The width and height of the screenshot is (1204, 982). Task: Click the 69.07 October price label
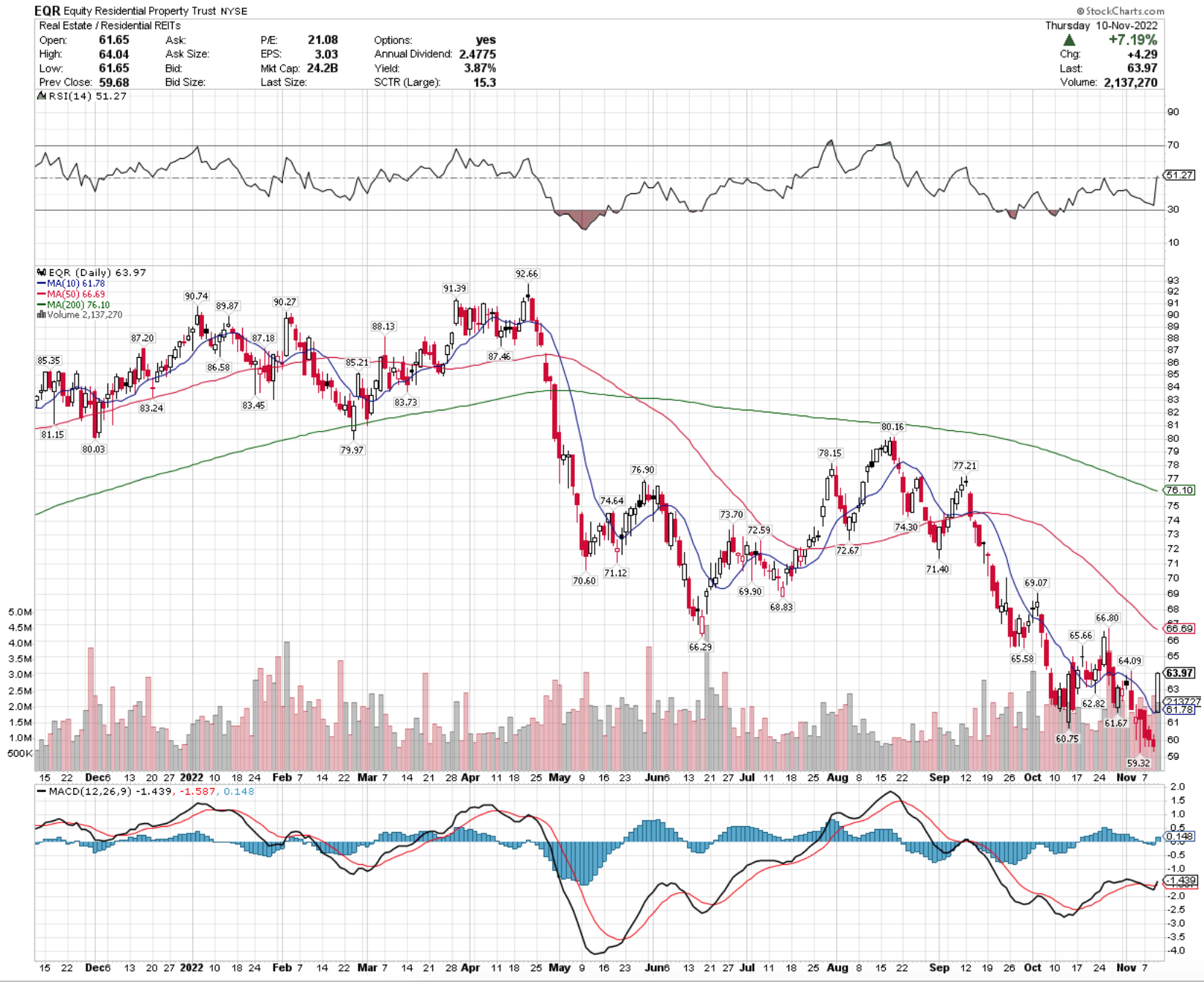(1036, 582)
